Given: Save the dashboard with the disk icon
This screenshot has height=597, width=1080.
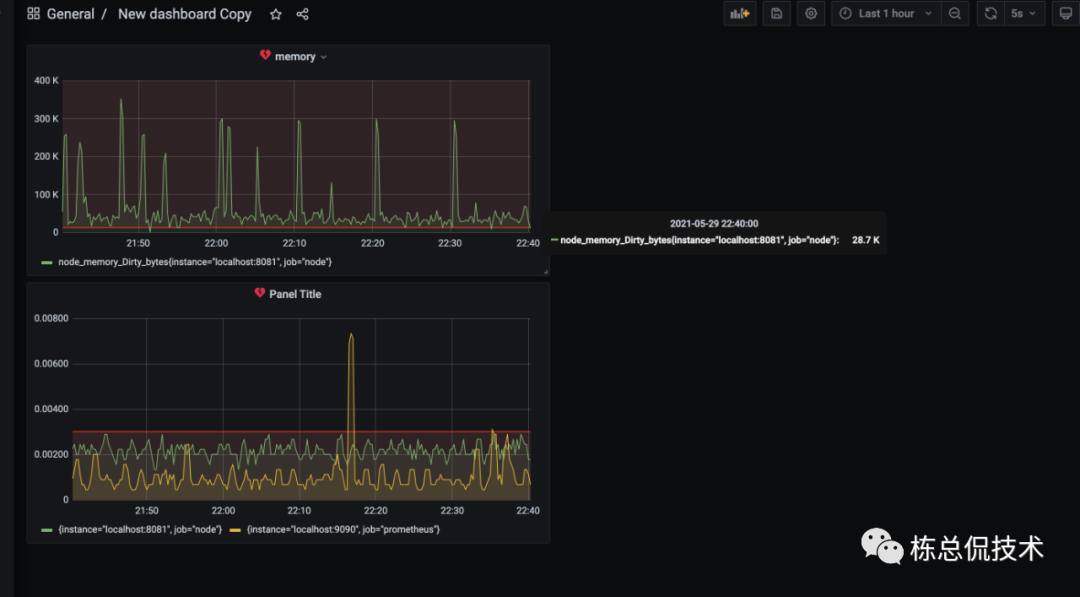Looking at the screenshot, I should pos(776,14).
